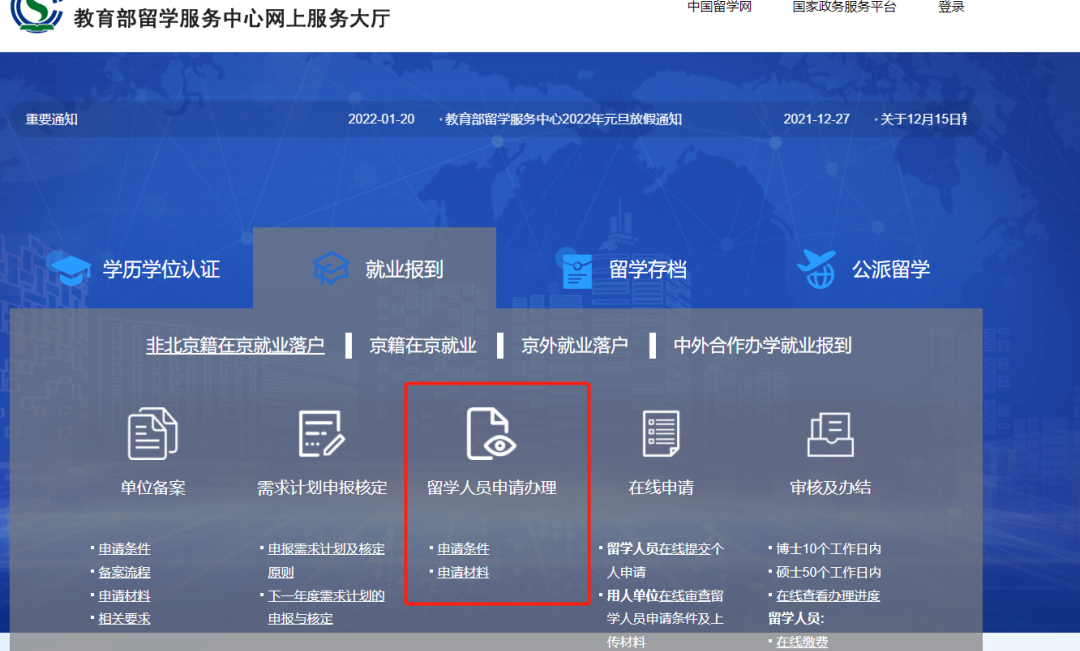The image size is (1080, 651).
Task: Click the 审核及办结 inbox icon
Action: [831, 435]
